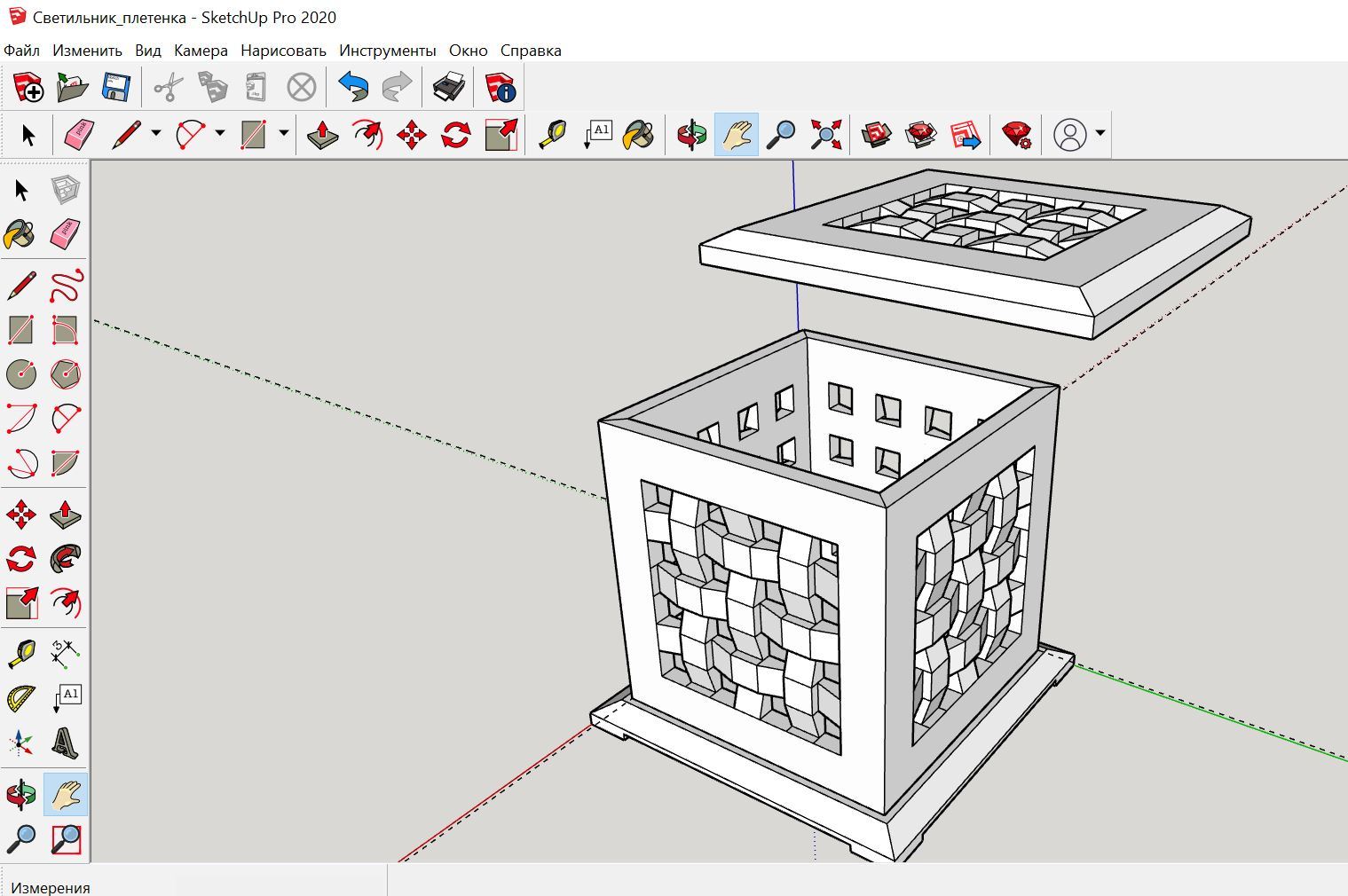1348x896 pixels.
Task: Select the Offset tool in the left toolbar
Action: (x=66, y=603)
